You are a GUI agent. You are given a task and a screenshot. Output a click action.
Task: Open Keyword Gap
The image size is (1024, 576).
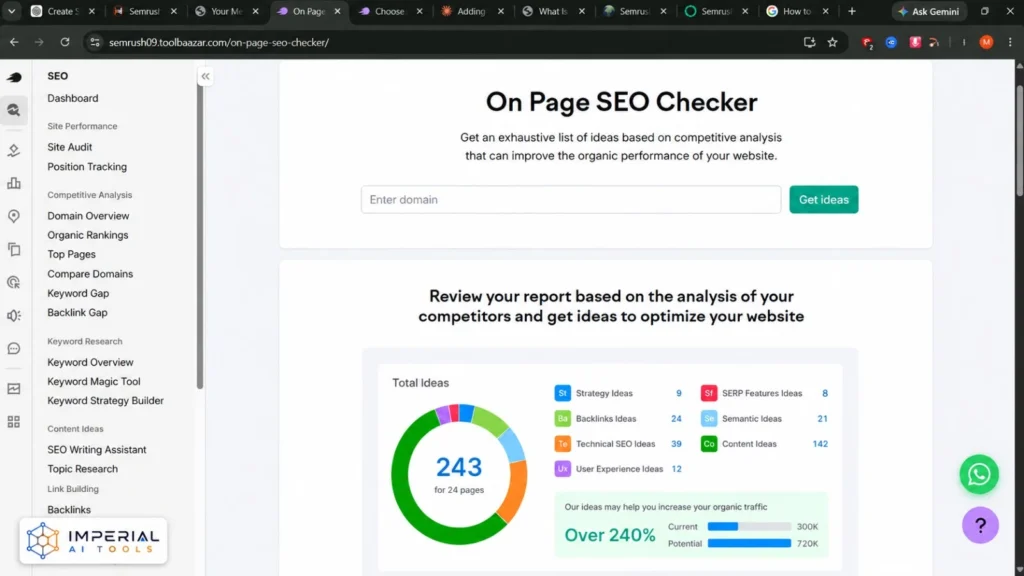tap(78, 293)
